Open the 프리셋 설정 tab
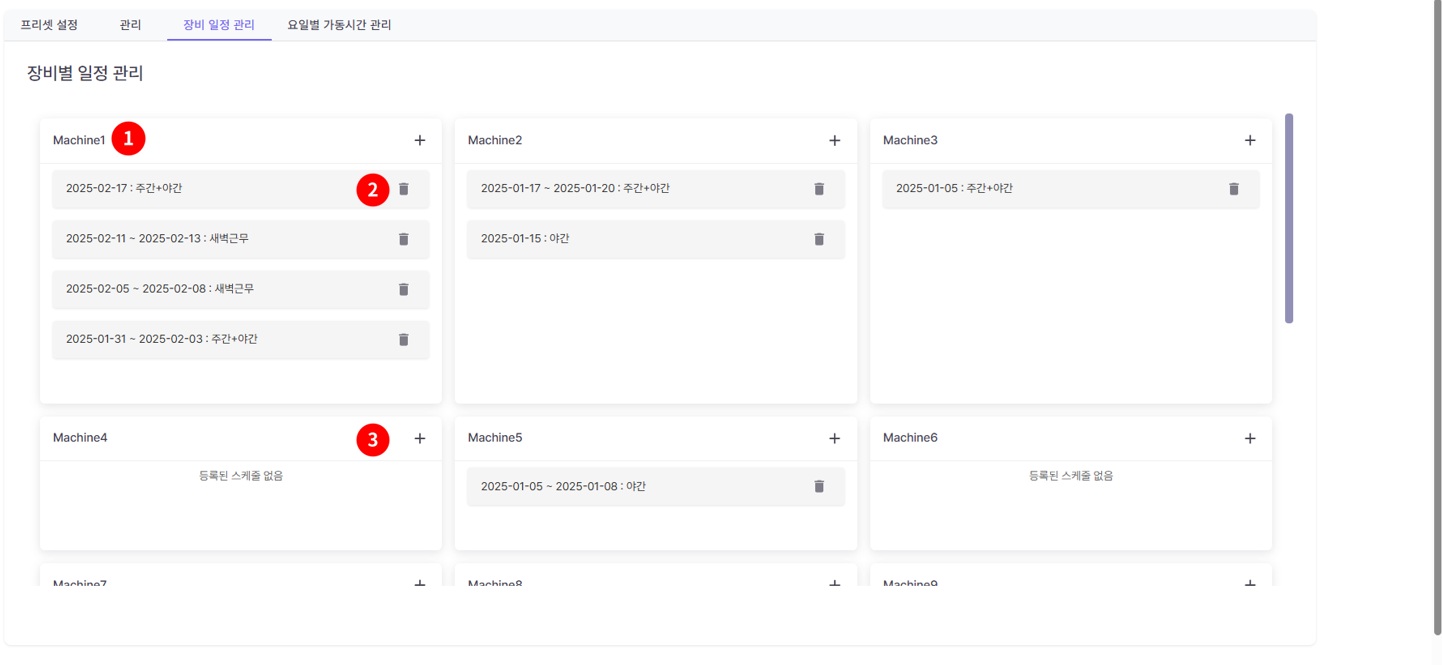 (x=49, y=25)
